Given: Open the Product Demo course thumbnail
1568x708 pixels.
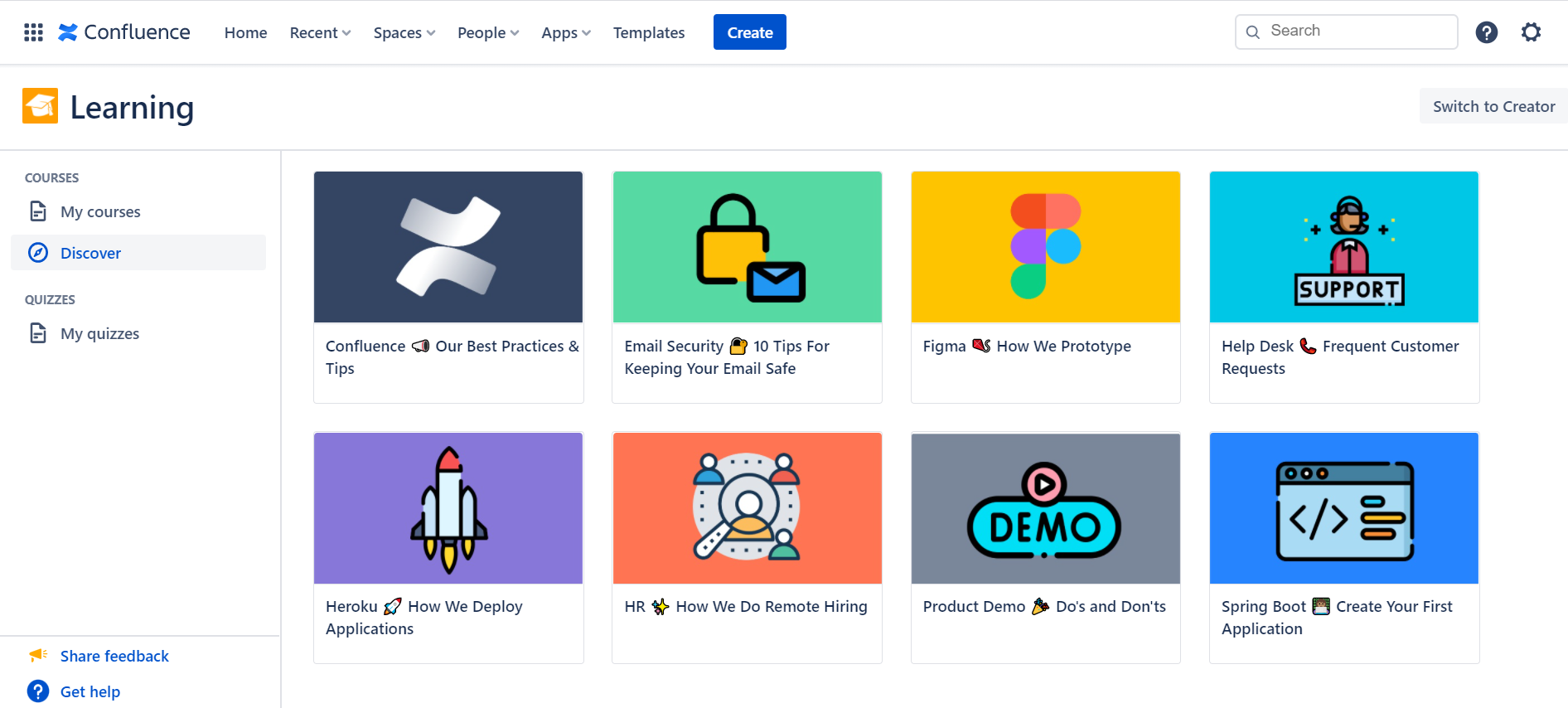Looking at the screenshot, I should point(1046,508).
